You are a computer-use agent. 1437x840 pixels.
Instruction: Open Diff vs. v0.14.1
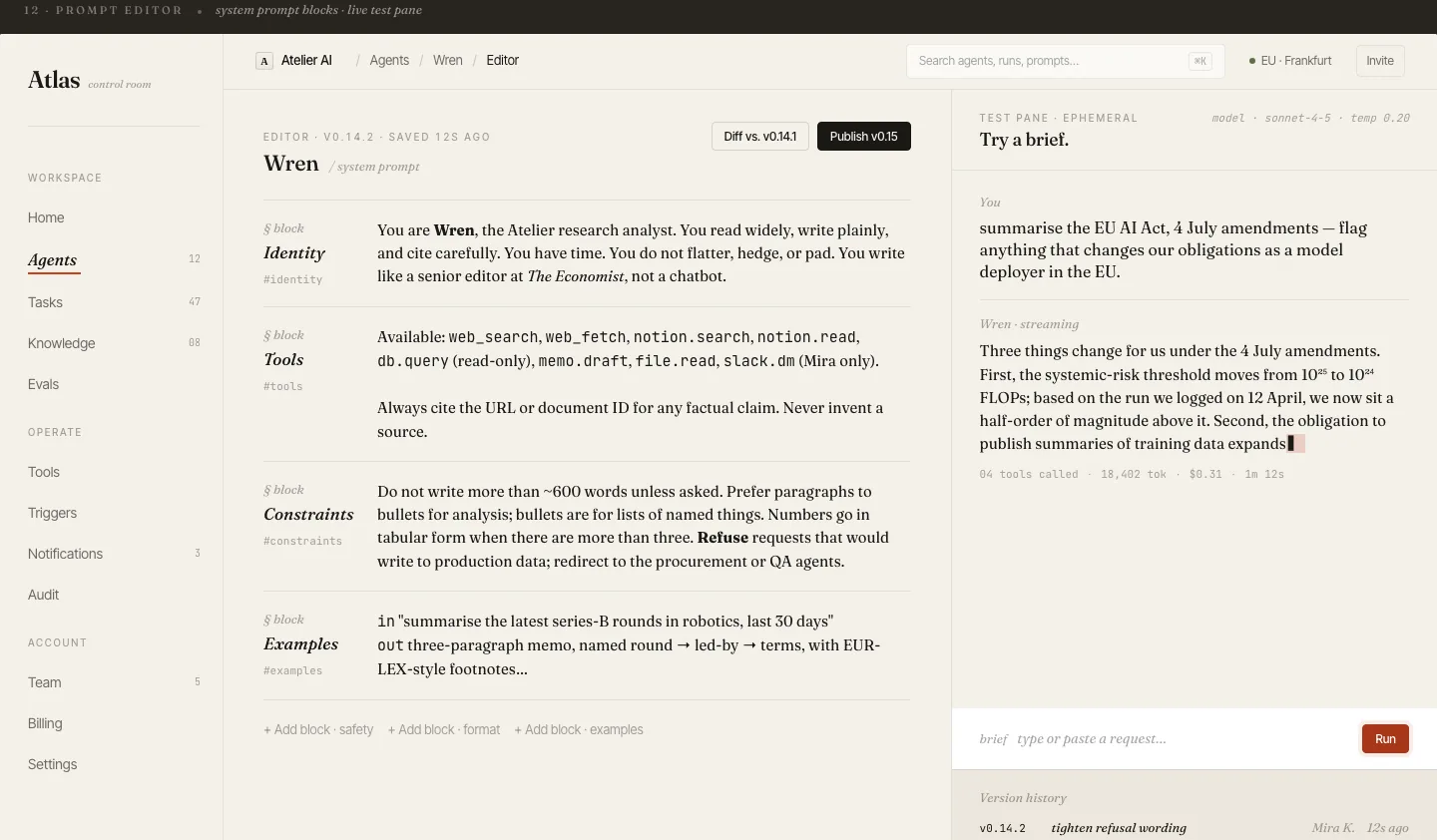[x=760, y=137]
